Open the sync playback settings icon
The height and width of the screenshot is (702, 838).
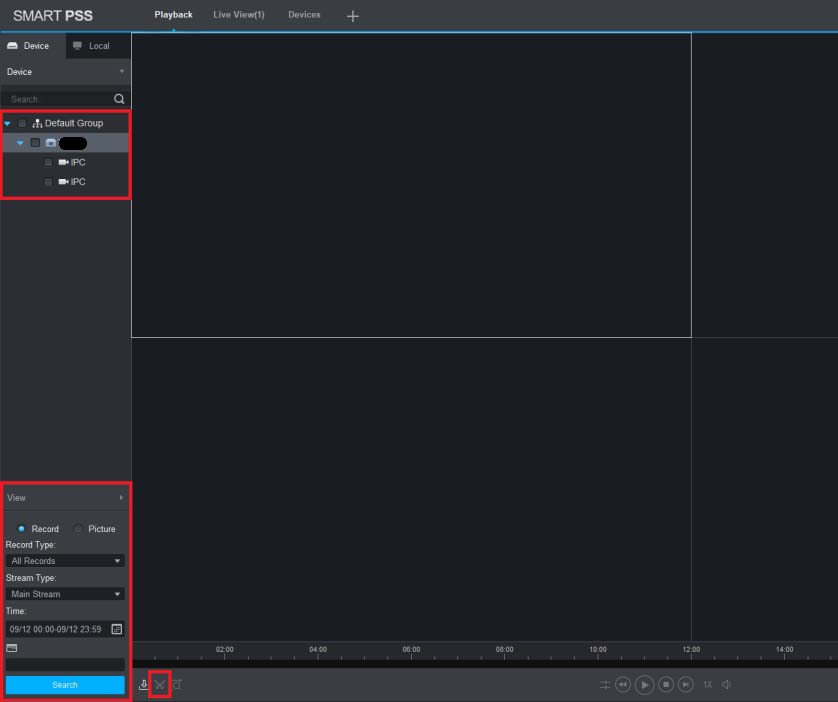pos(604,684)
